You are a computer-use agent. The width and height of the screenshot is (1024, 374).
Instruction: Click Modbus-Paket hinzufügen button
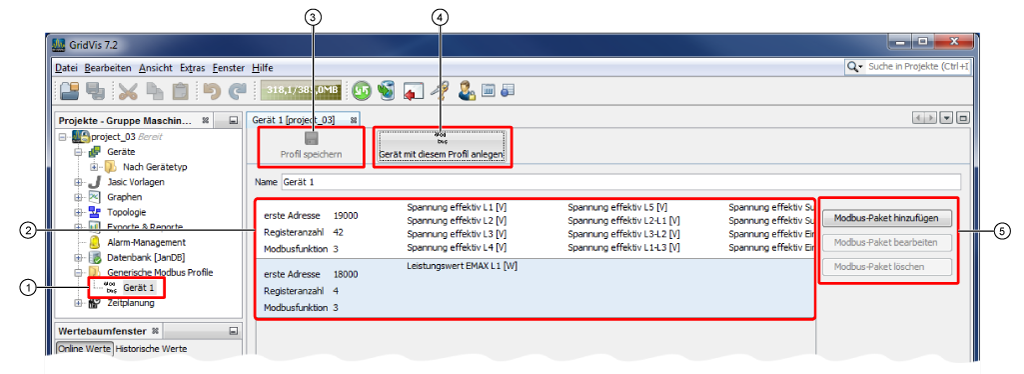pos(886,219)
